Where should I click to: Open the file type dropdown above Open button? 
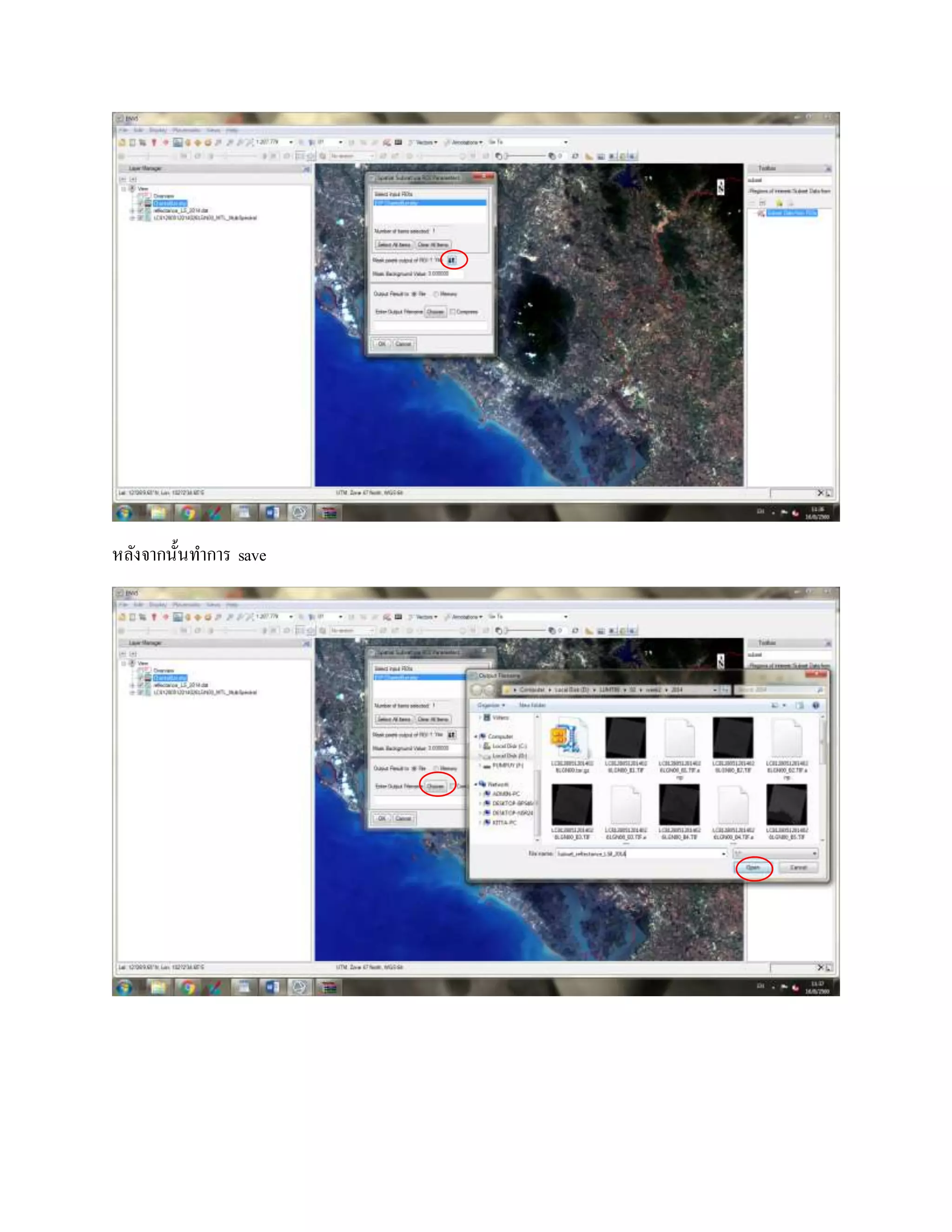point(775,854)
